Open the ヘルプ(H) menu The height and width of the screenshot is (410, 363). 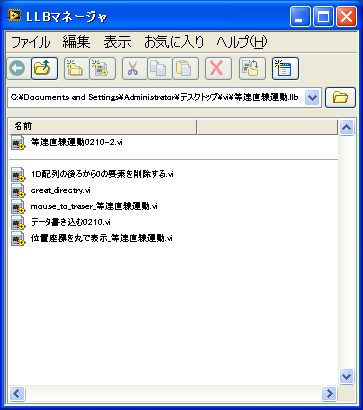click(242, 42)
